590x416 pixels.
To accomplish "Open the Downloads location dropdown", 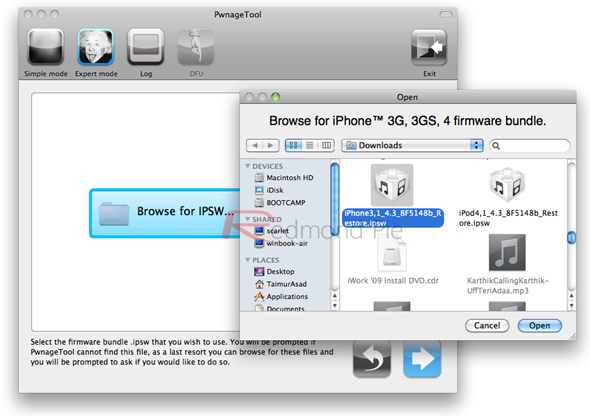I will point(412,146).
